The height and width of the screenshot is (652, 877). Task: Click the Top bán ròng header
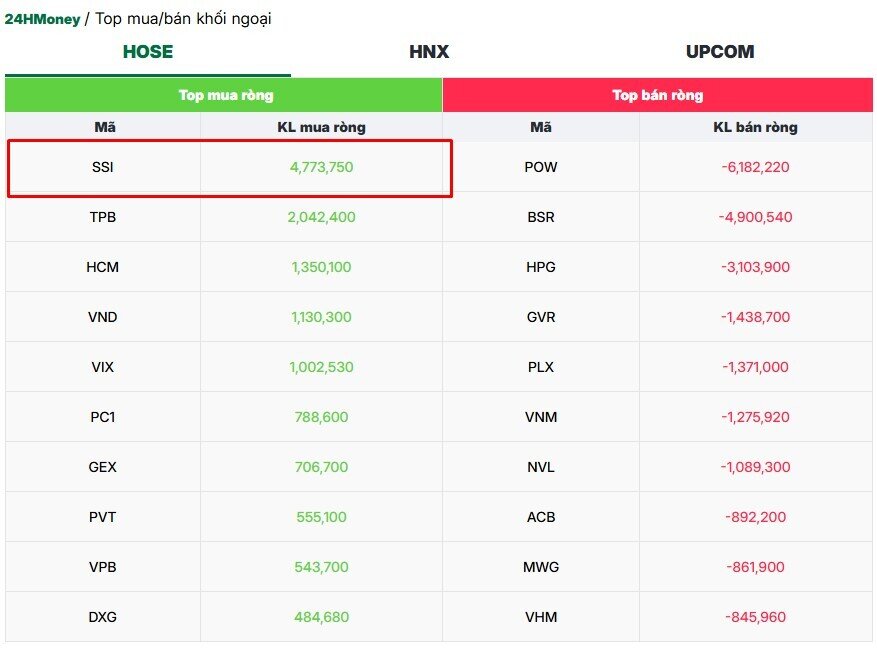(x=658, y=95)
